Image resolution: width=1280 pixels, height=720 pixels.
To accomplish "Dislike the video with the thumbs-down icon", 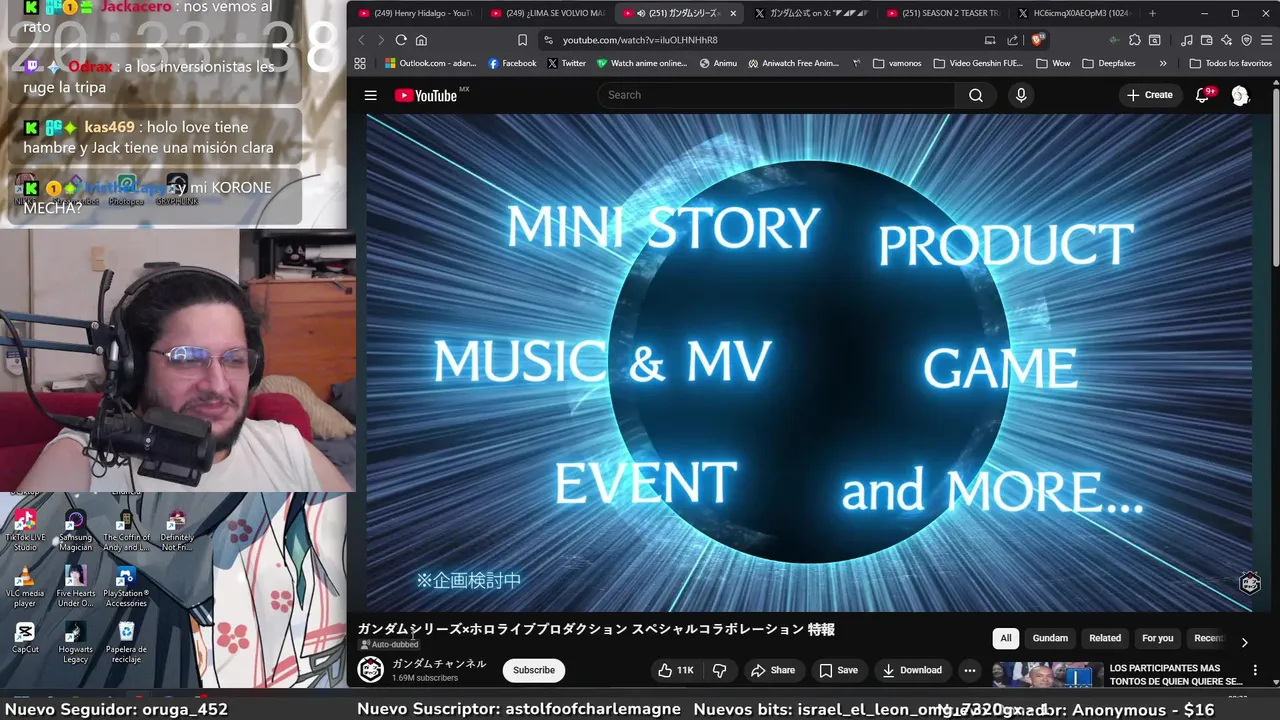I will pos(719,670).
